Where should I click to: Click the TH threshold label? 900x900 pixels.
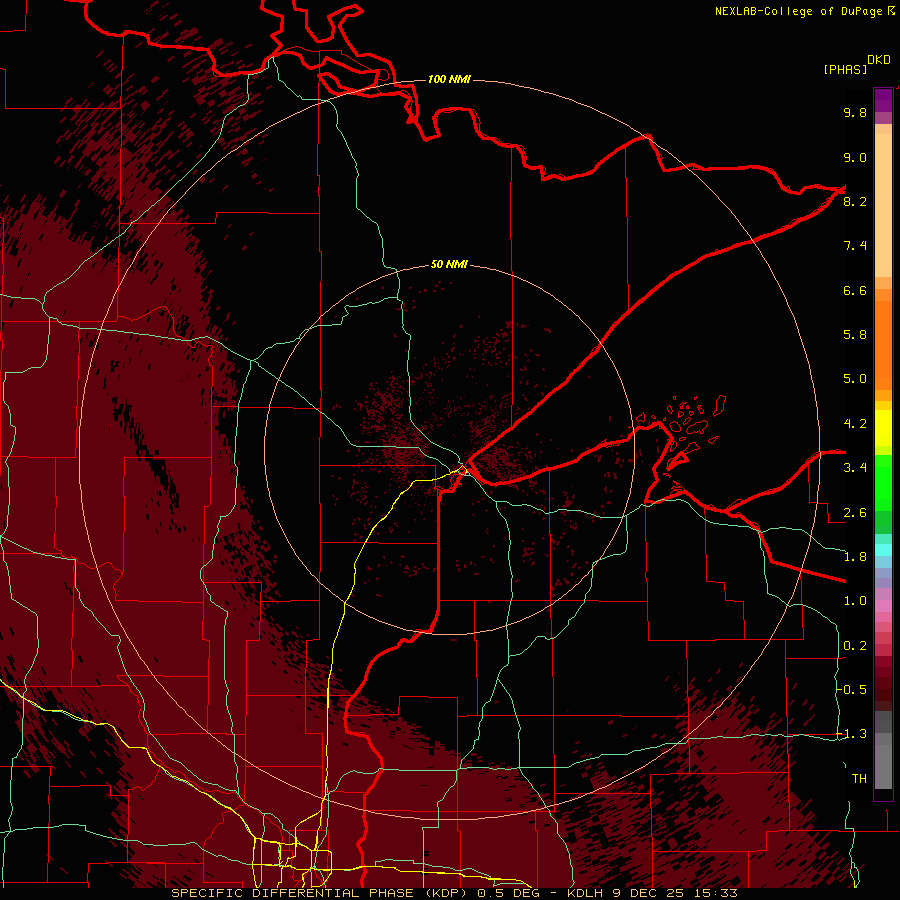(x=859, y=778)
